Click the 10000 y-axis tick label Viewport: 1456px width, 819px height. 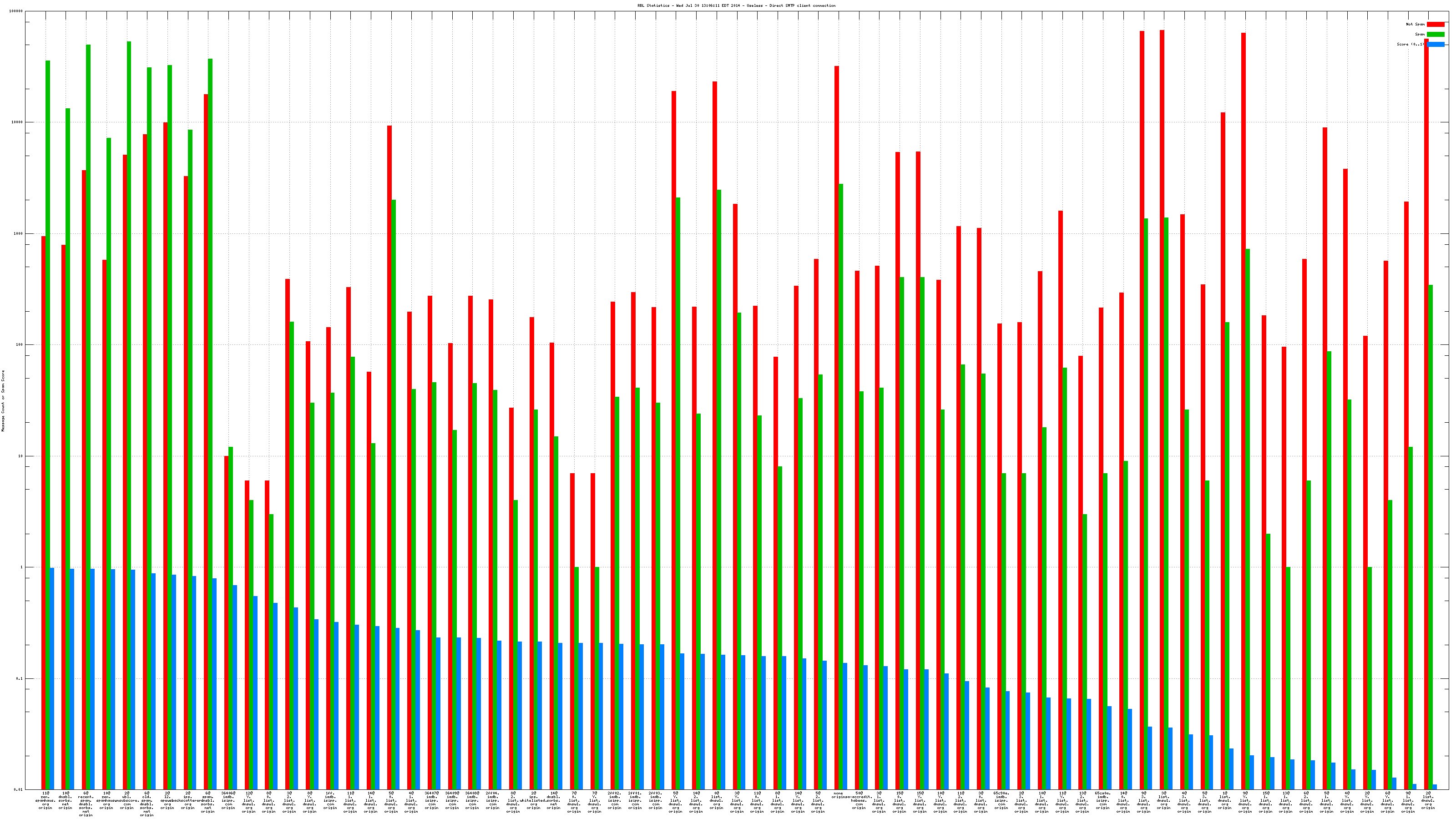point(18,122)
